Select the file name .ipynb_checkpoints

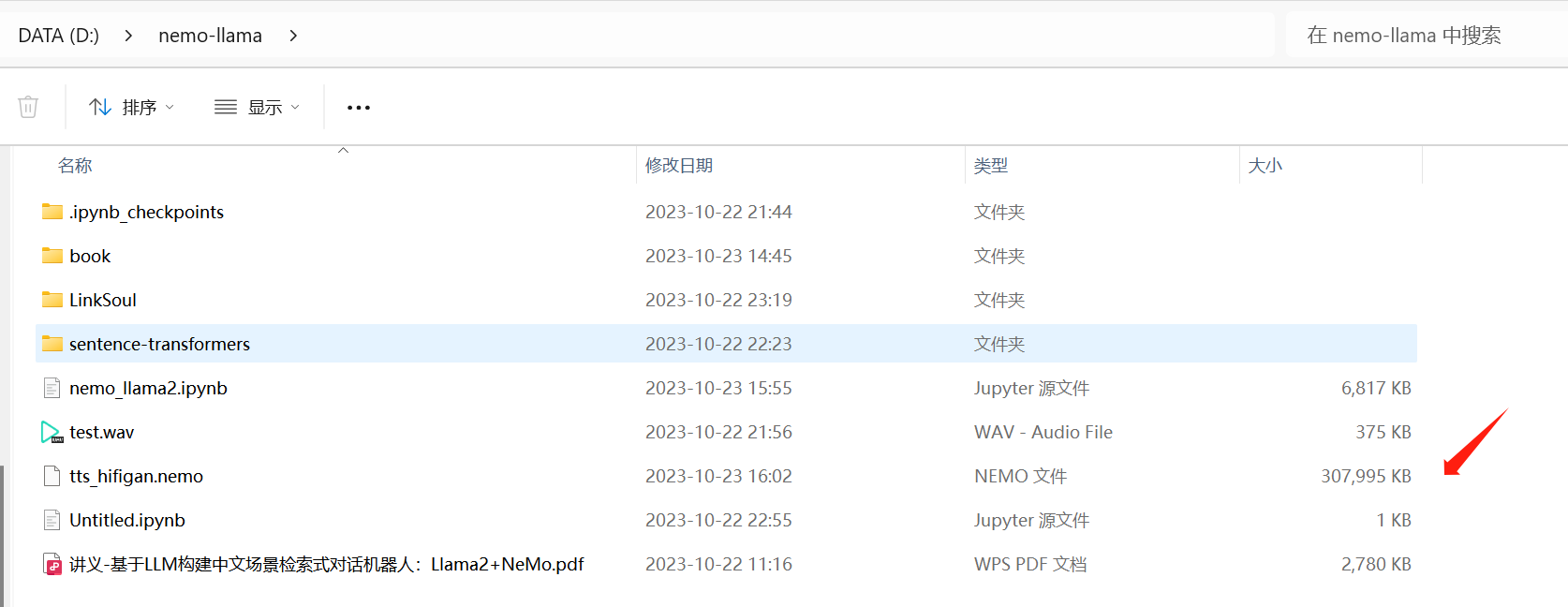tap(146, 213)
